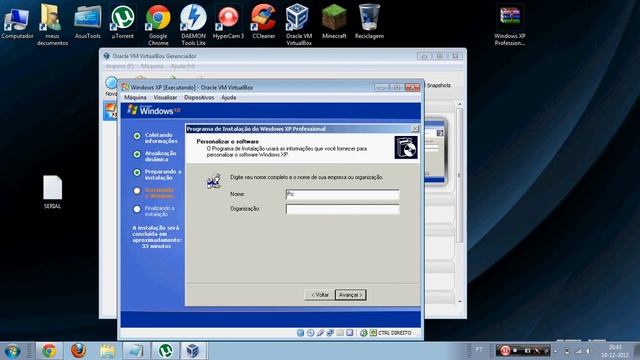Image resolution: width=640 pixels, height=360 pixels.
Task: Launch DAEMON Tools Lite desktop shortcut
Action: [193, 24]
